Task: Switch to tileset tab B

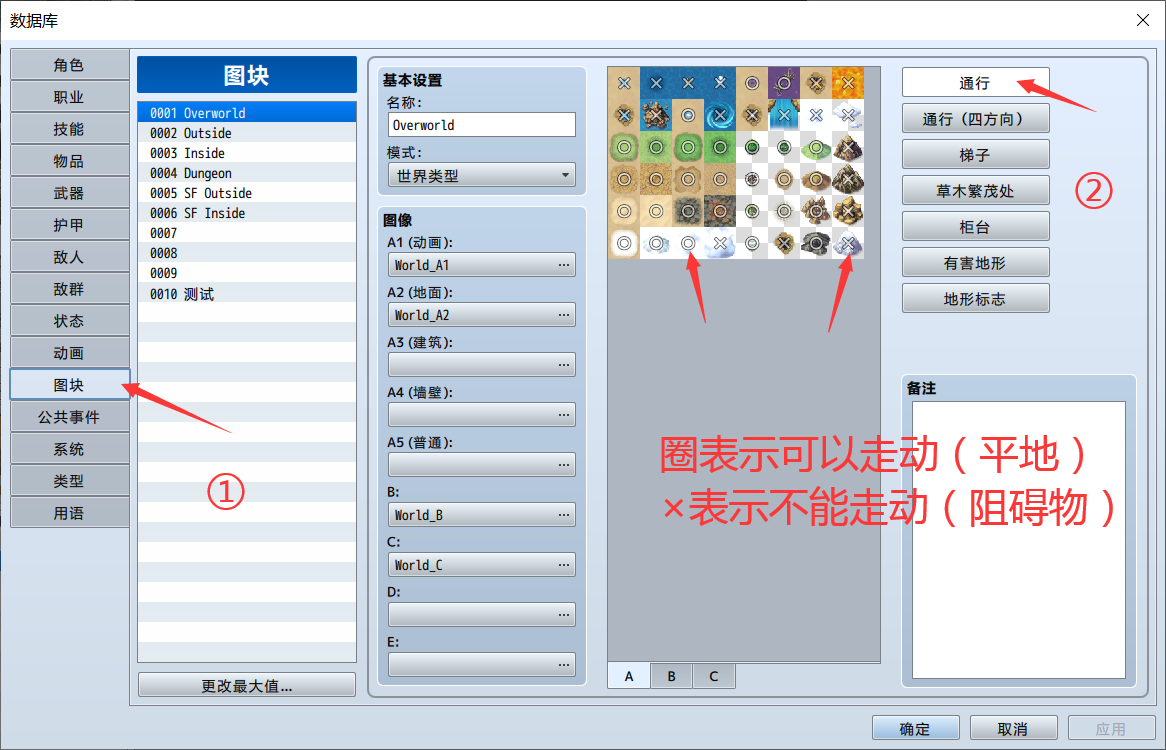Action: (671, 676)
